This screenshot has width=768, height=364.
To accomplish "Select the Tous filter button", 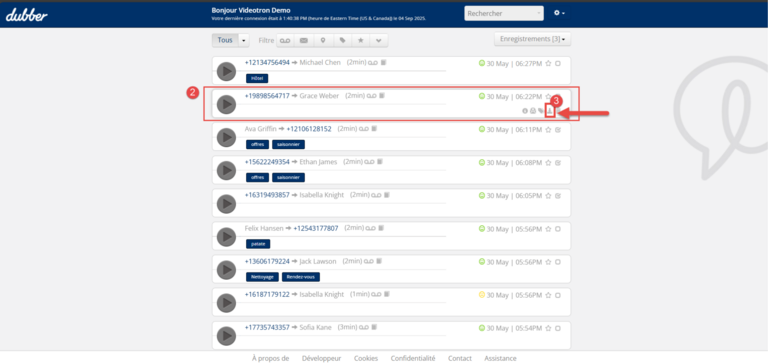I will point(225,41).
